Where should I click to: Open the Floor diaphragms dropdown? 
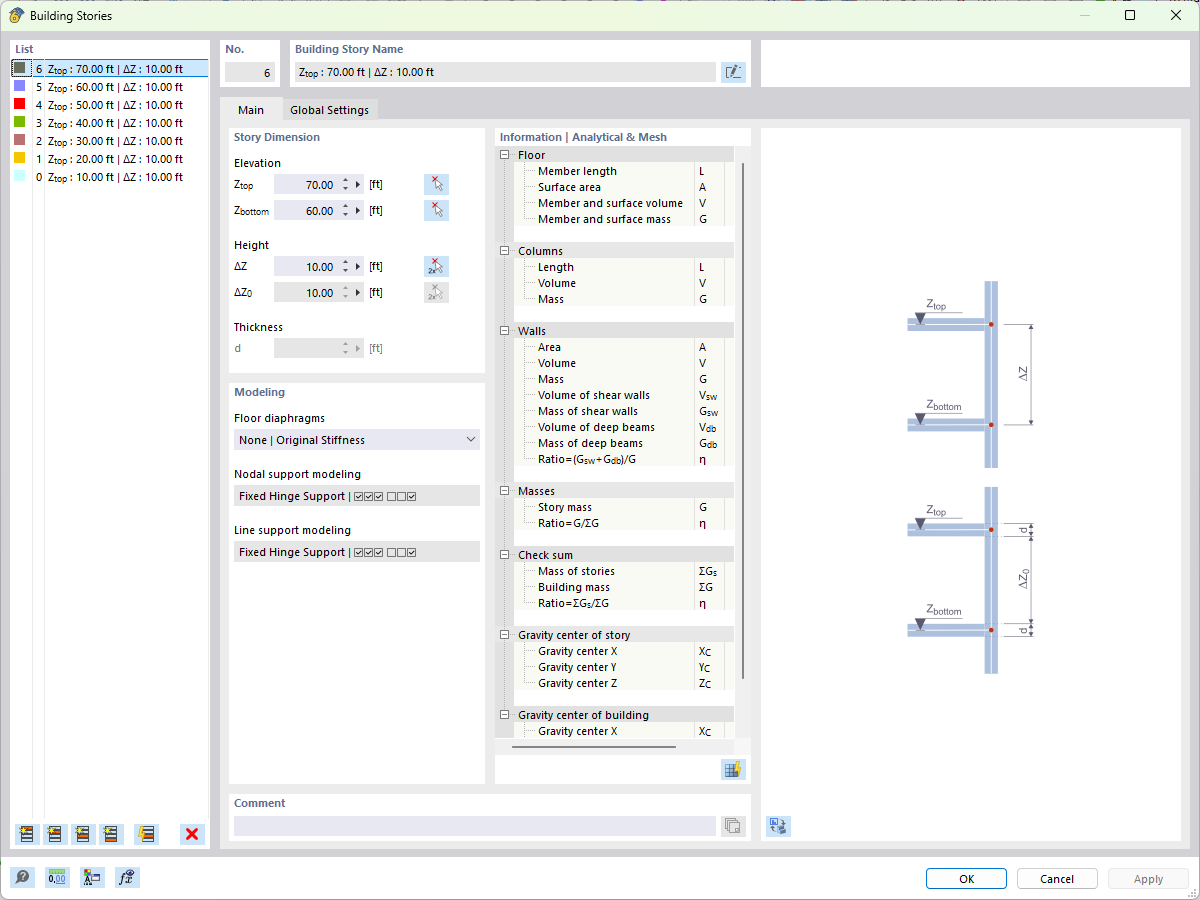coord(357,440)
